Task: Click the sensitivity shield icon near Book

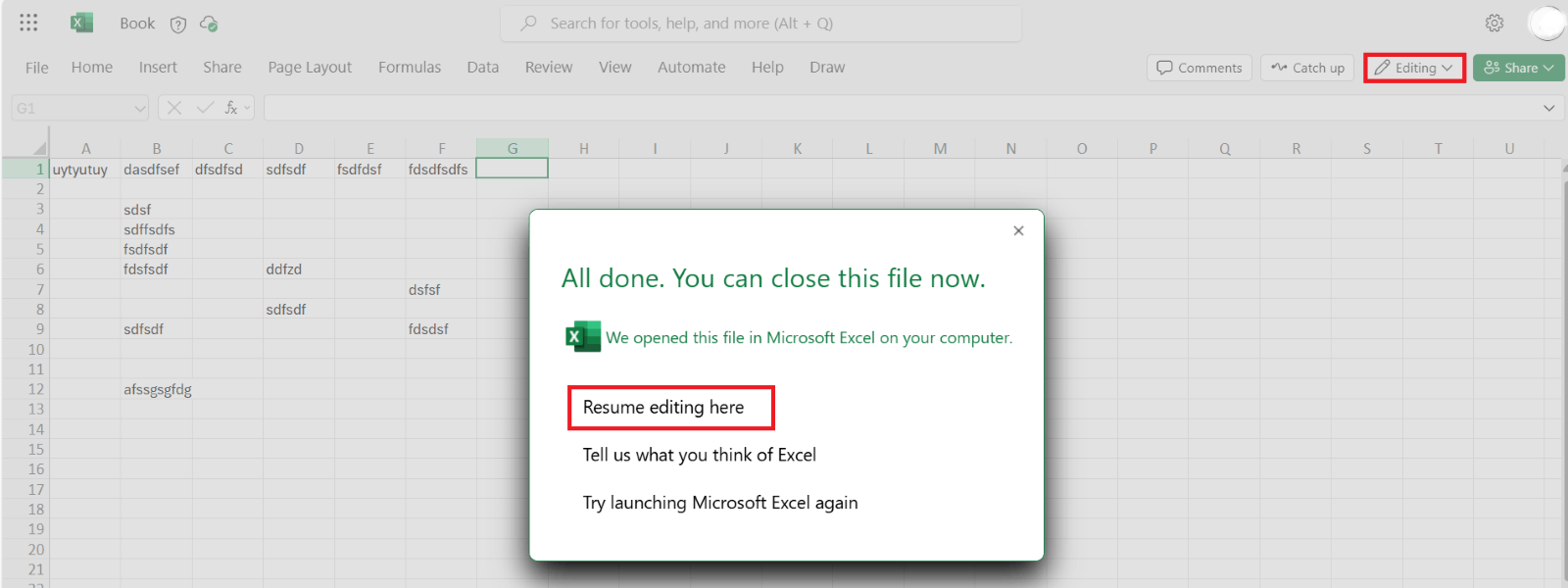Action: coord(178,24)
